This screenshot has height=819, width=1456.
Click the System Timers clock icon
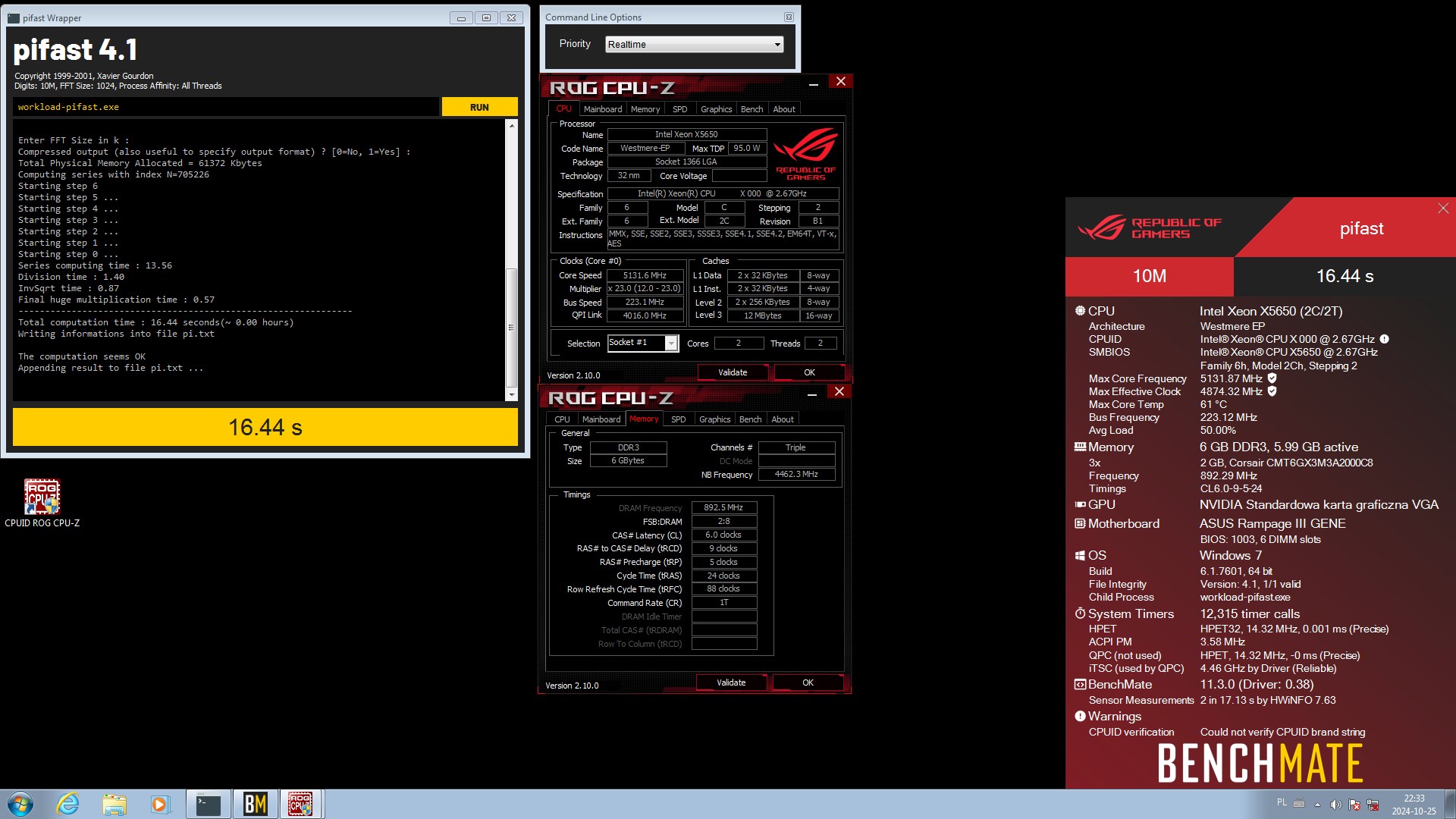tap(1080, 613)
